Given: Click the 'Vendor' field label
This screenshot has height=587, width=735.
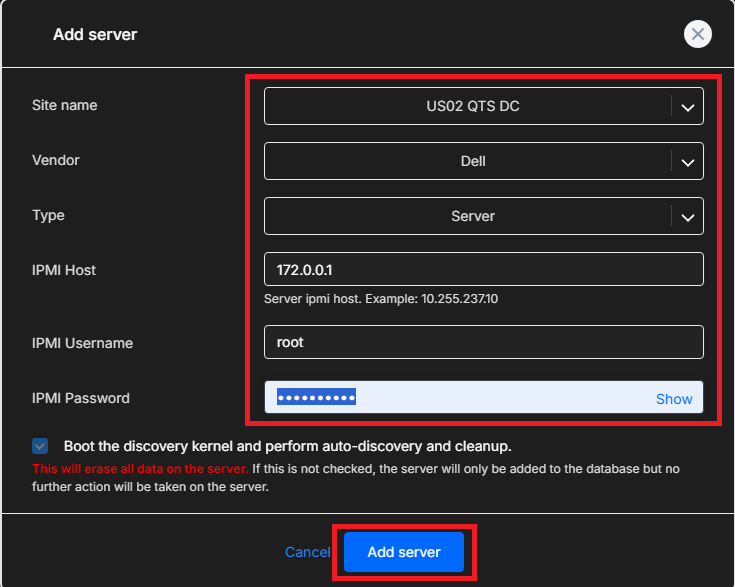Looking at the screenshot, I should coord(56,161).
